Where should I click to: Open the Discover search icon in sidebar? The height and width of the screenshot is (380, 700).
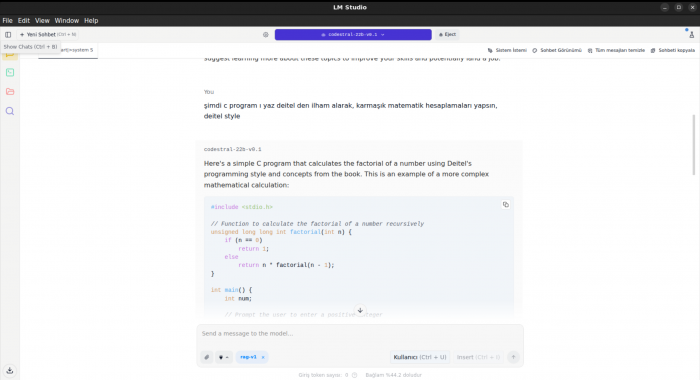pyautogui.click(x=10, y=111)
